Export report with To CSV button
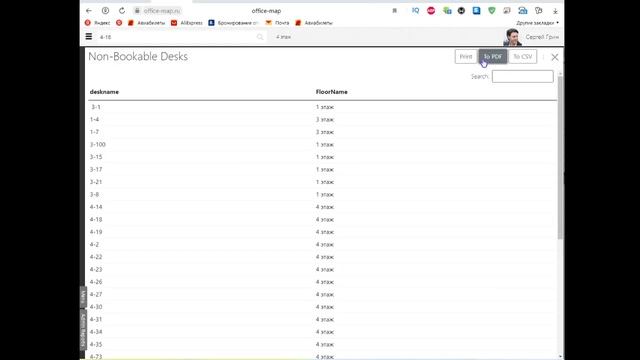640x360 pixels. [523, 57]
